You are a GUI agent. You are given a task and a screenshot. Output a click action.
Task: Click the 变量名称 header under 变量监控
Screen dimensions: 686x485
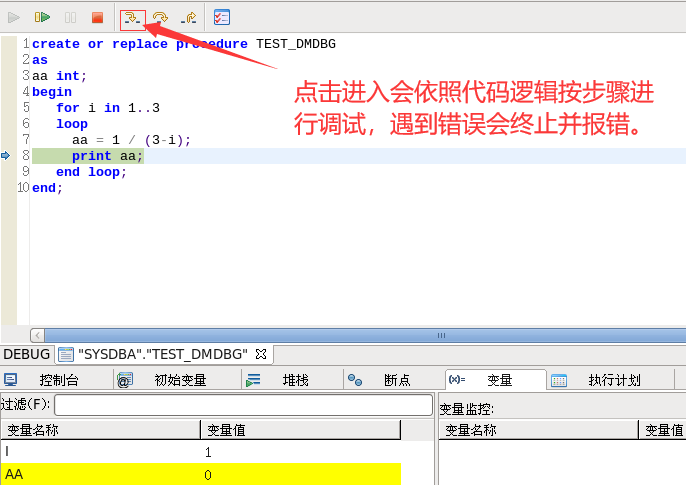coord(539,430)
